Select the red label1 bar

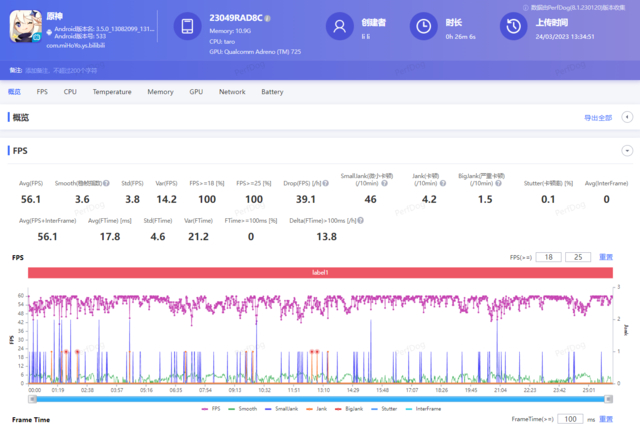click(x=320, y=272)
